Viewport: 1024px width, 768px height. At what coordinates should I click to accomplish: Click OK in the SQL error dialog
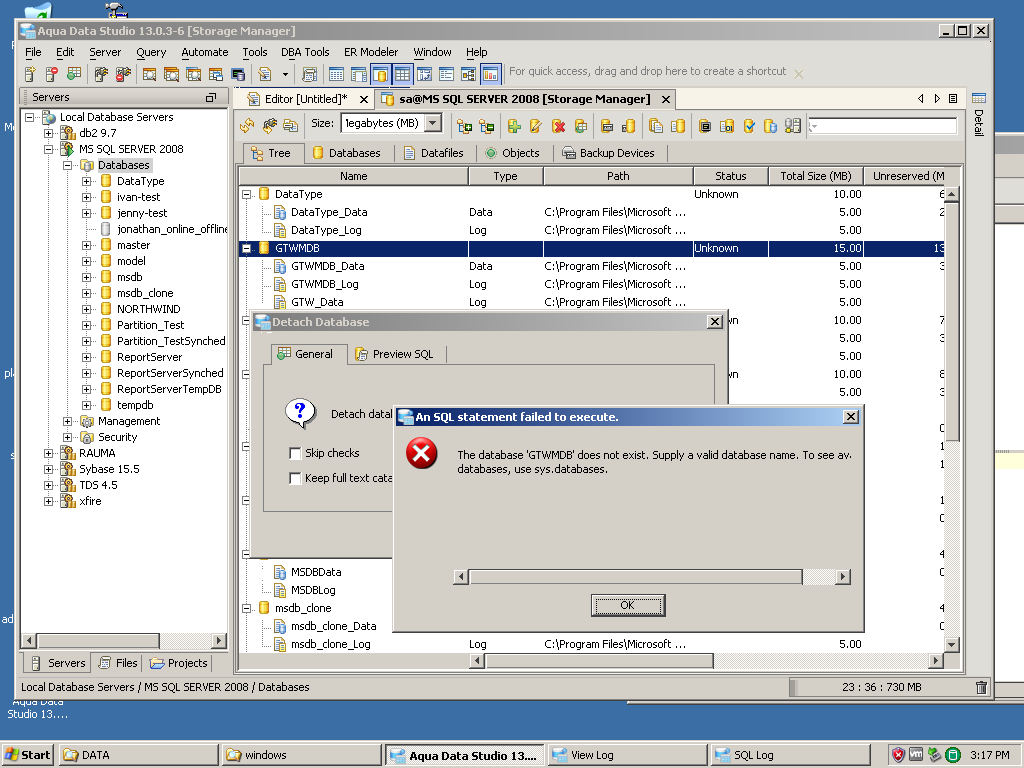pyautogui.click(x=628, y=605)
